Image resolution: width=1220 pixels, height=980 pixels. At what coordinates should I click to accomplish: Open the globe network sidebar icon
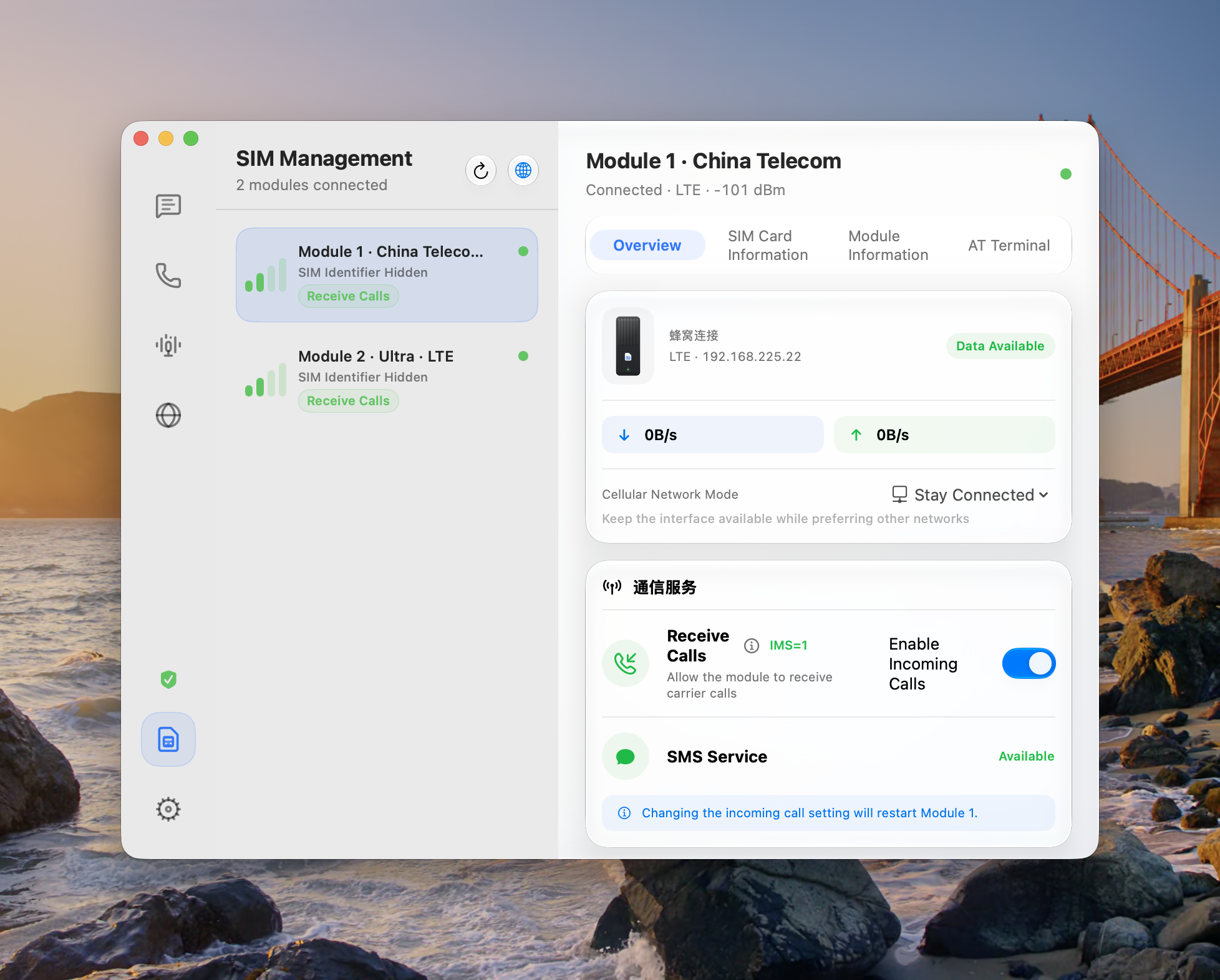click(x=168, y=415)
